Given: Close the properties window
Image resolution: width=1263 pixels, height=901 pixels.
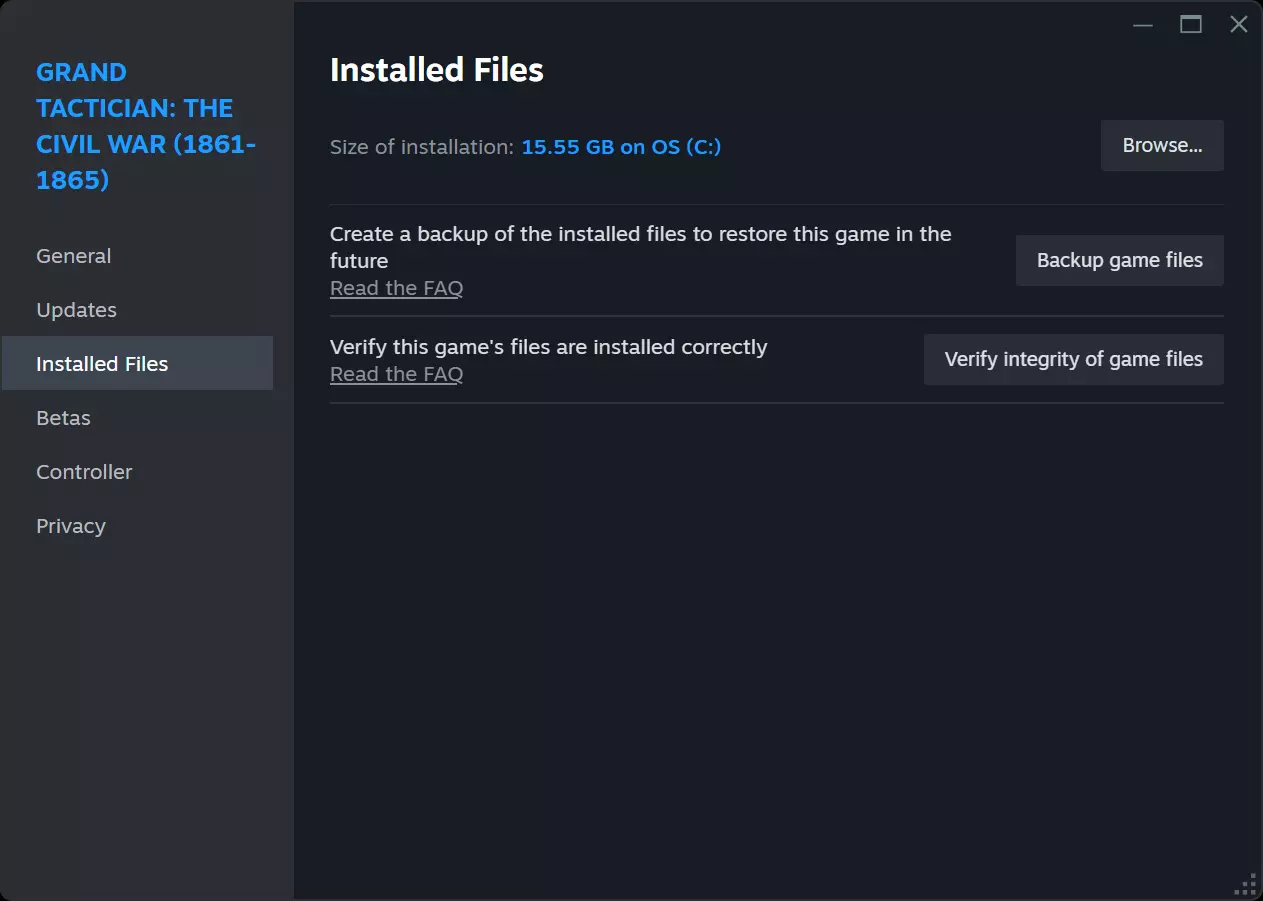Looking at the screenshot, I should click(1239, 25).
